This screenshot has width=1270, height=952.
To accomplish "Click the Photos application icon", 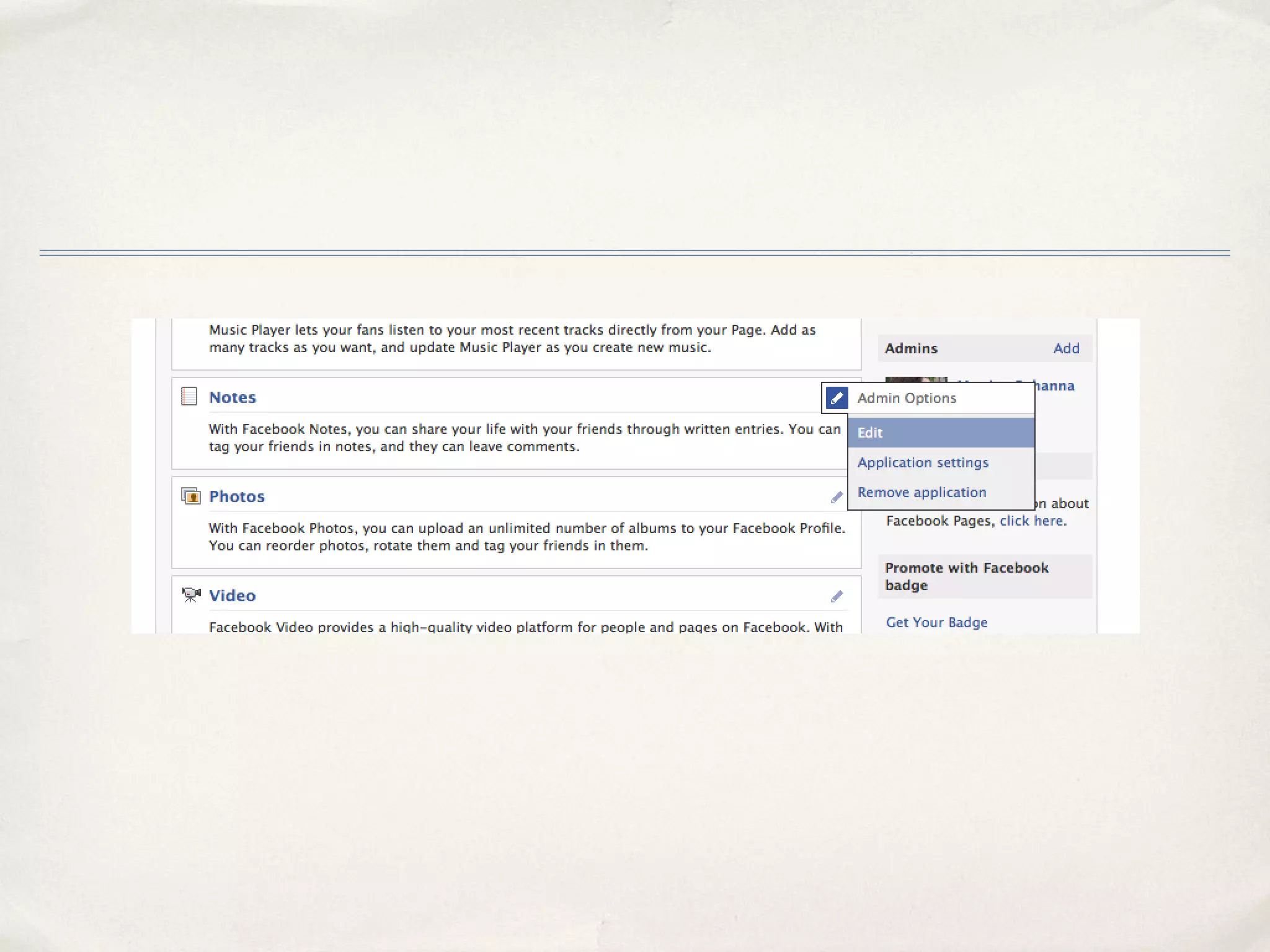I will [191, 496].
